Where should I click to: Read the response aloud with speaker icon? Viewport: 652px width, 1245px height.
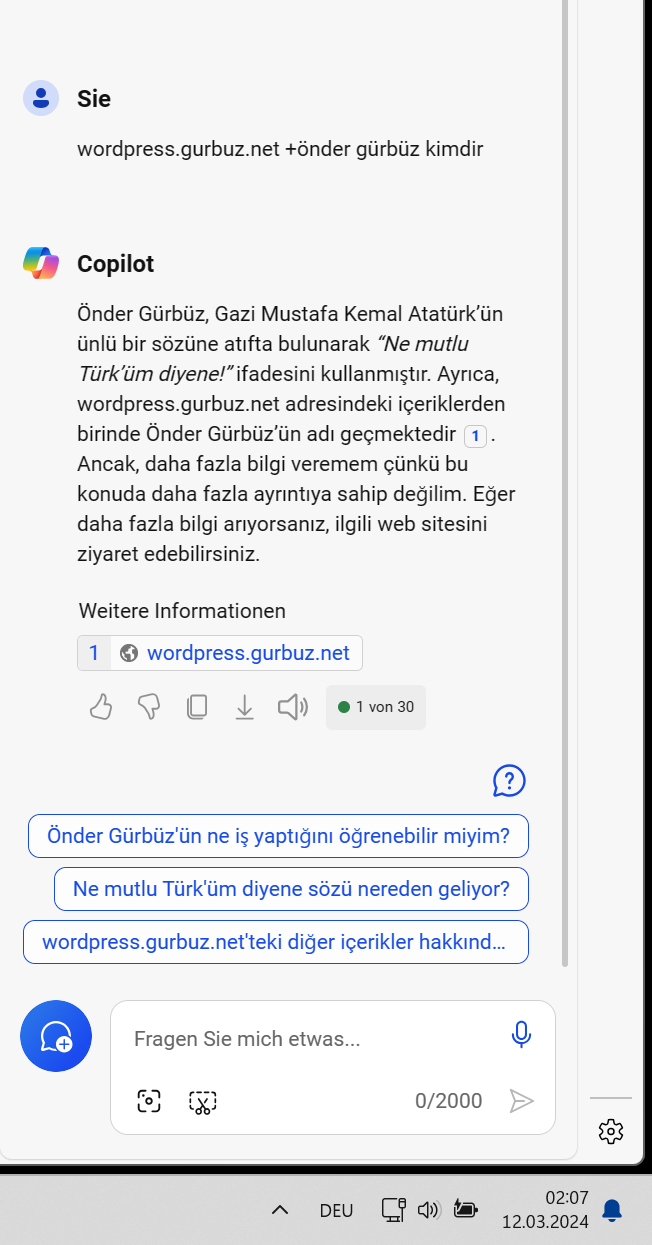pyautogui.click(x=292, y=708)
